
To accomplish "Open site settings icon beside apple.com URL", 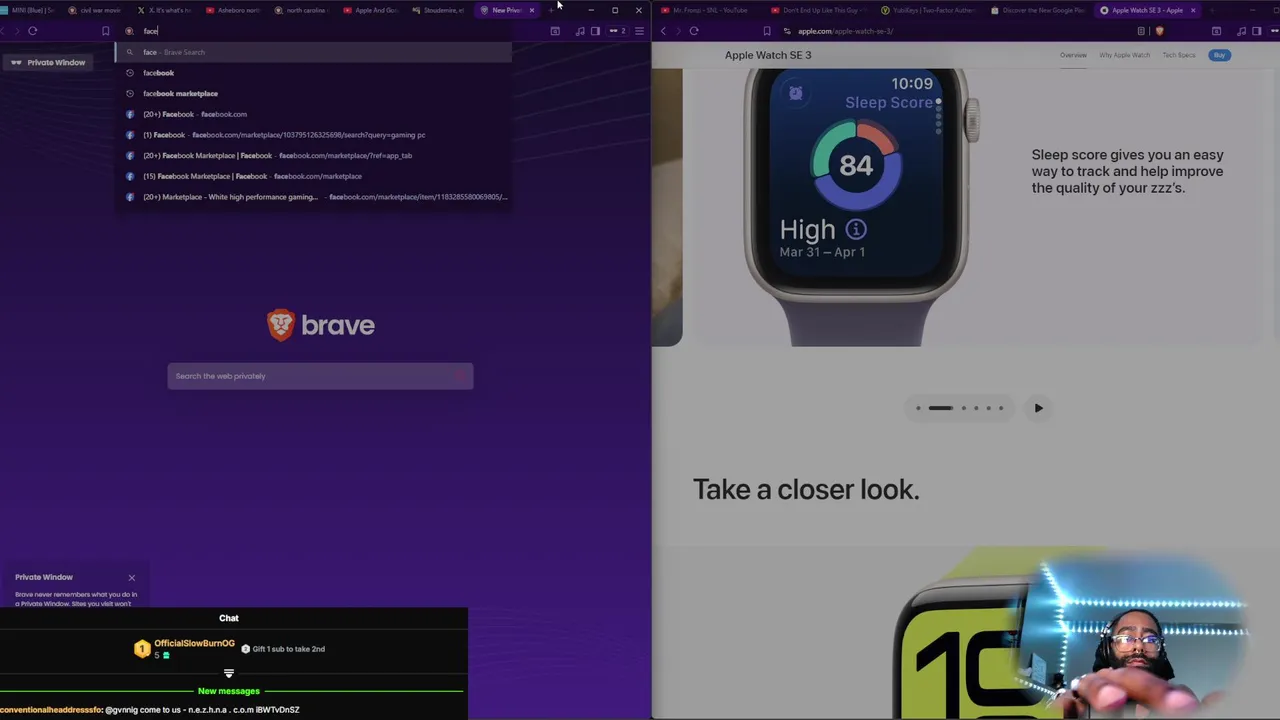I will [x=787, y=31].
